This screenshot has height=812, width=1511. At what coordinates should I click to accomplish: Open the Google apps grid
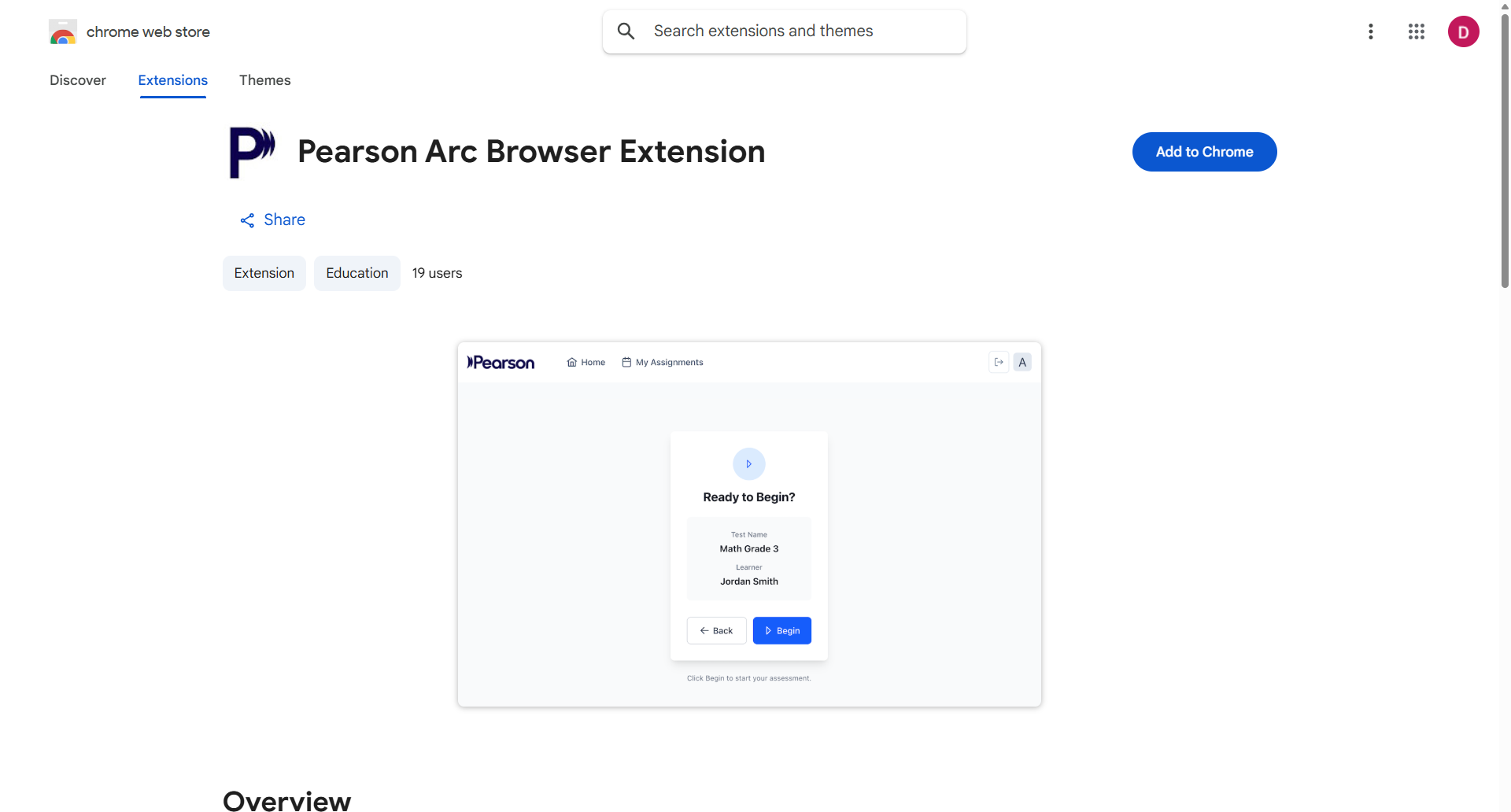tap(1417, 31)
